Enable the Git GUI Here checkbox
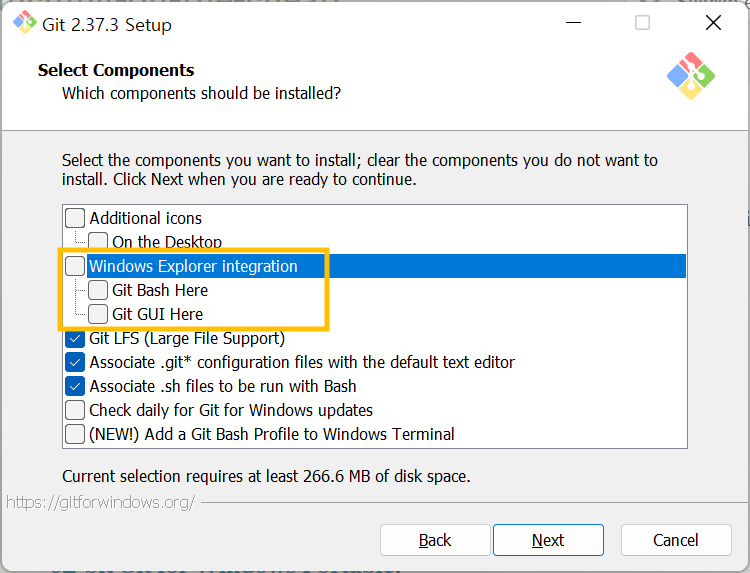 point(98,314)
